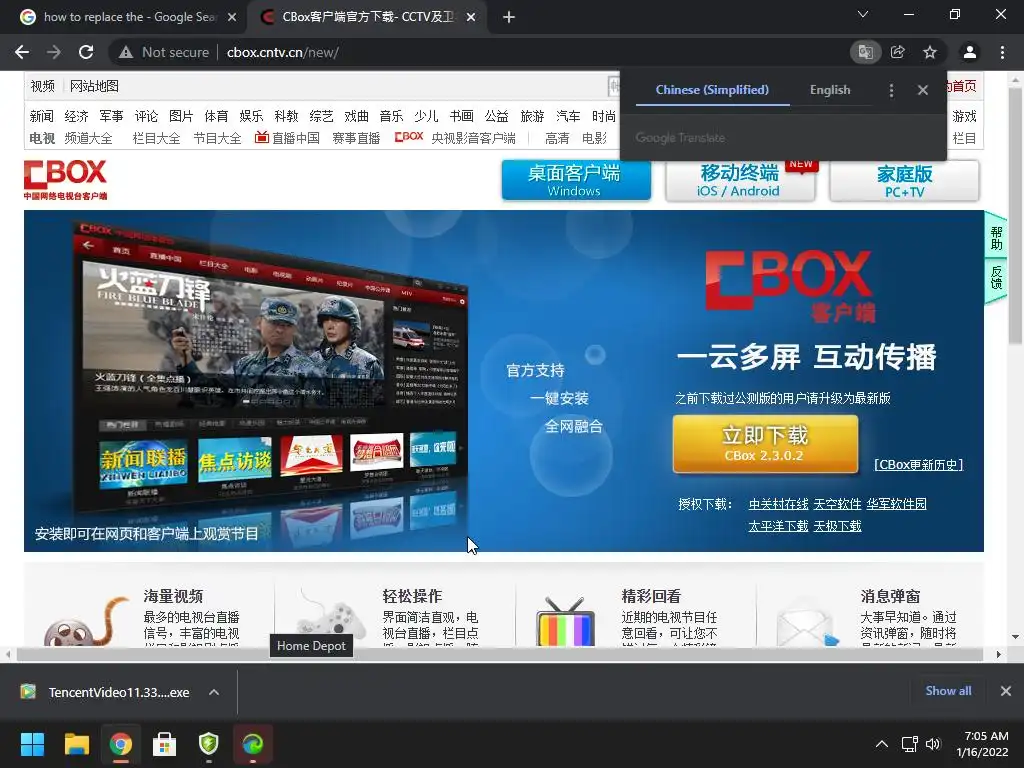The width and height of the screenshot is (1024, 768).
Task: Open 太平洋下载 link
Action: pyautogui.click(x=778, y=526)
